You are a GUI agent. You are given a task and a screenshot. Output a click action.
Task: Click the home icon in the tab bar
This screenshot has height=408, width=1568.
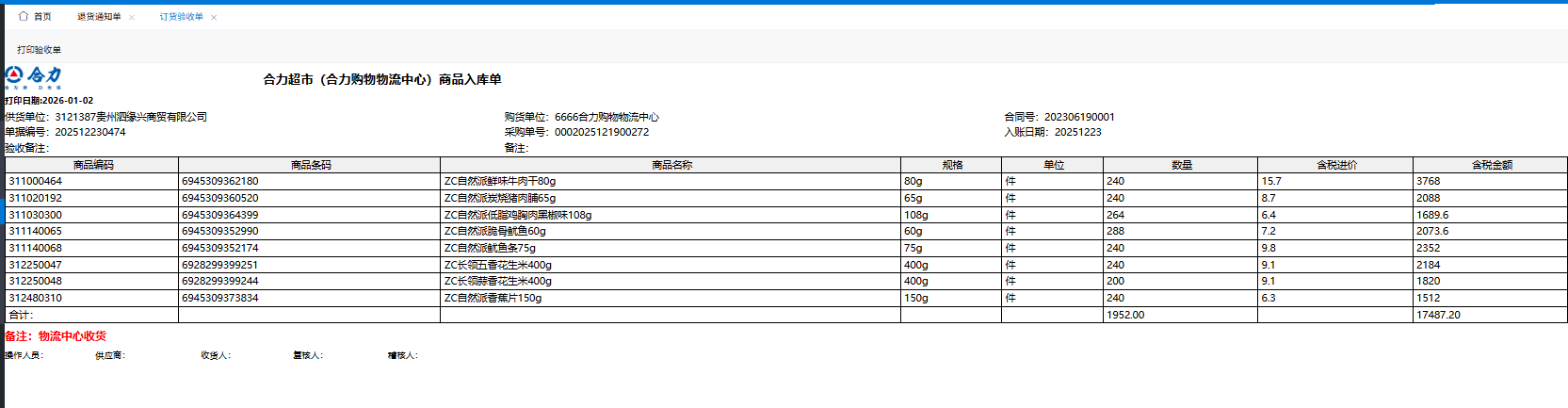coord(24,17)
